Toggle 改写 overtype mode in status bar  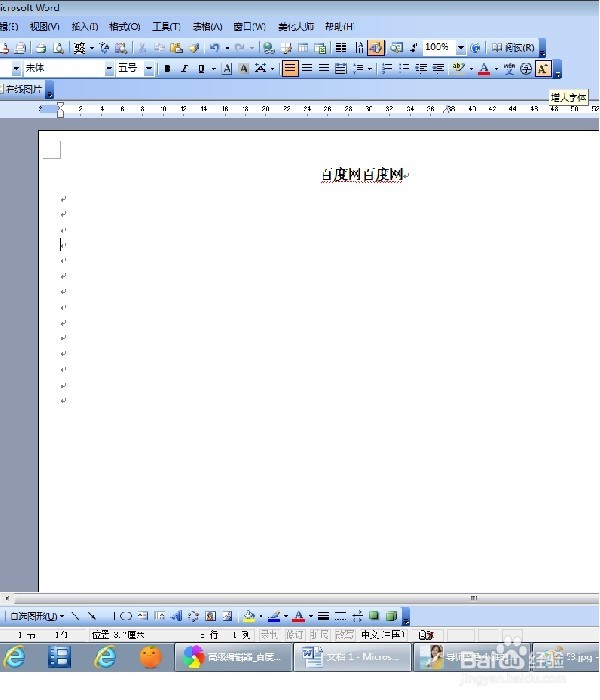pyautogui.click(x=344, y=634)
